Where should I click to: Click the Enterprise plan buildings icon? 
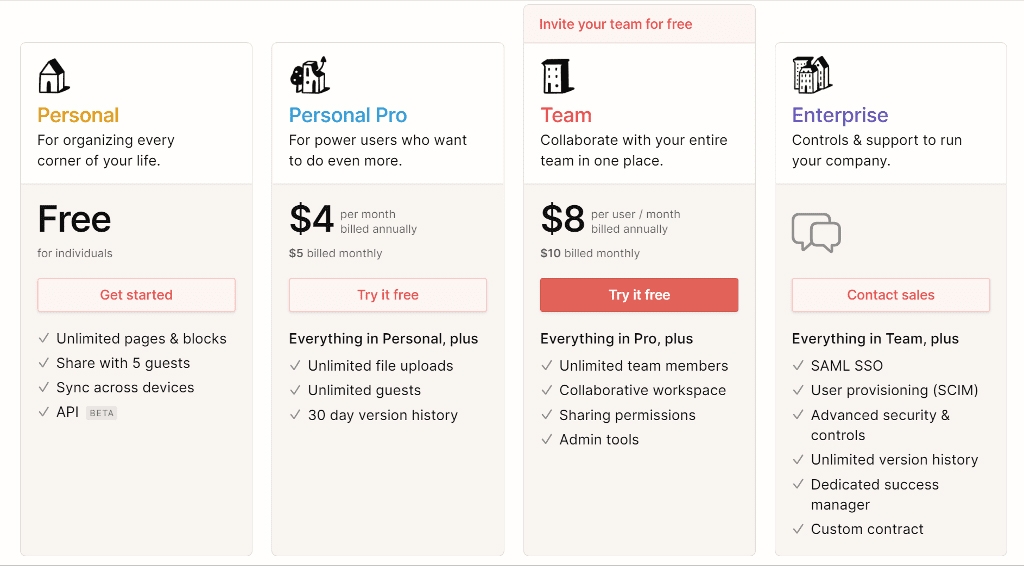tap(812, 75)
